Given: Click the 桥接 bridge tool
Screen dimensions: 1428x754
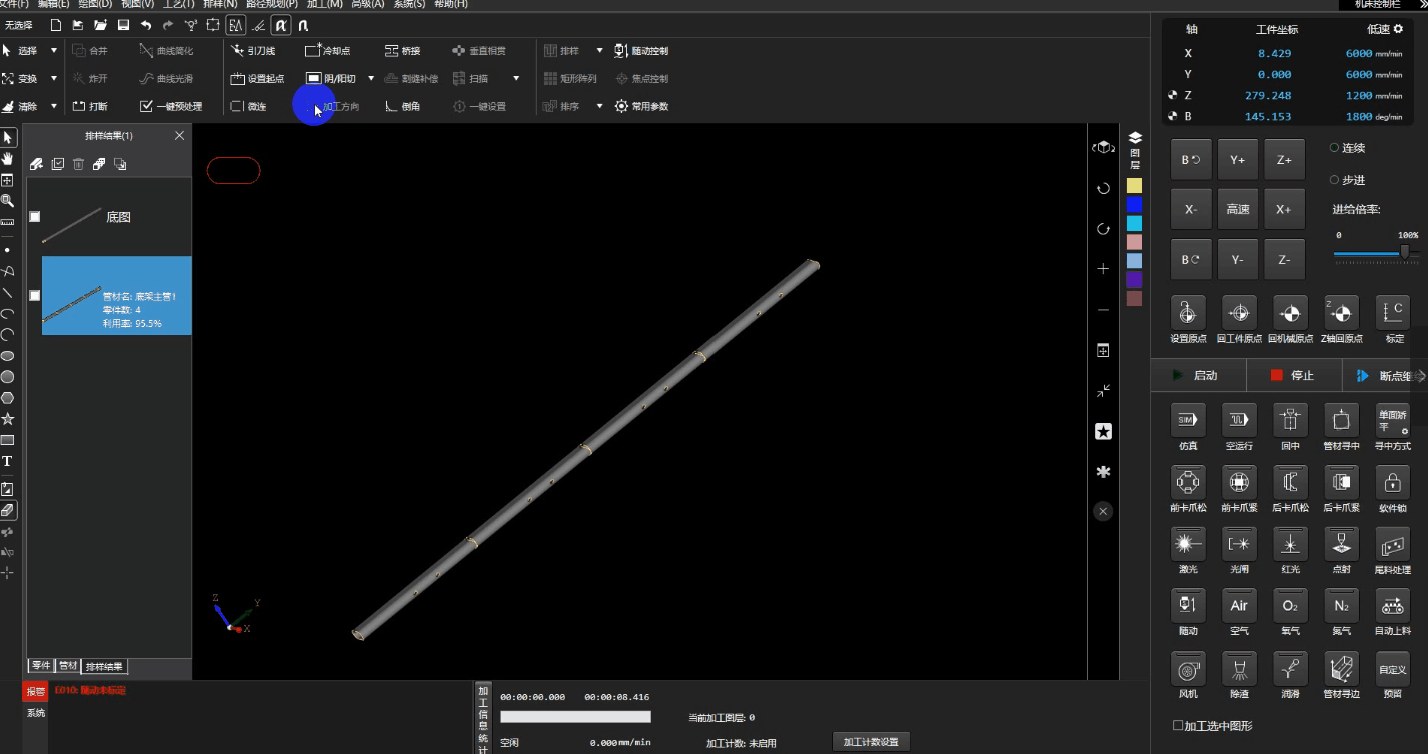Looking at the screenshot, I should point(402,50).
